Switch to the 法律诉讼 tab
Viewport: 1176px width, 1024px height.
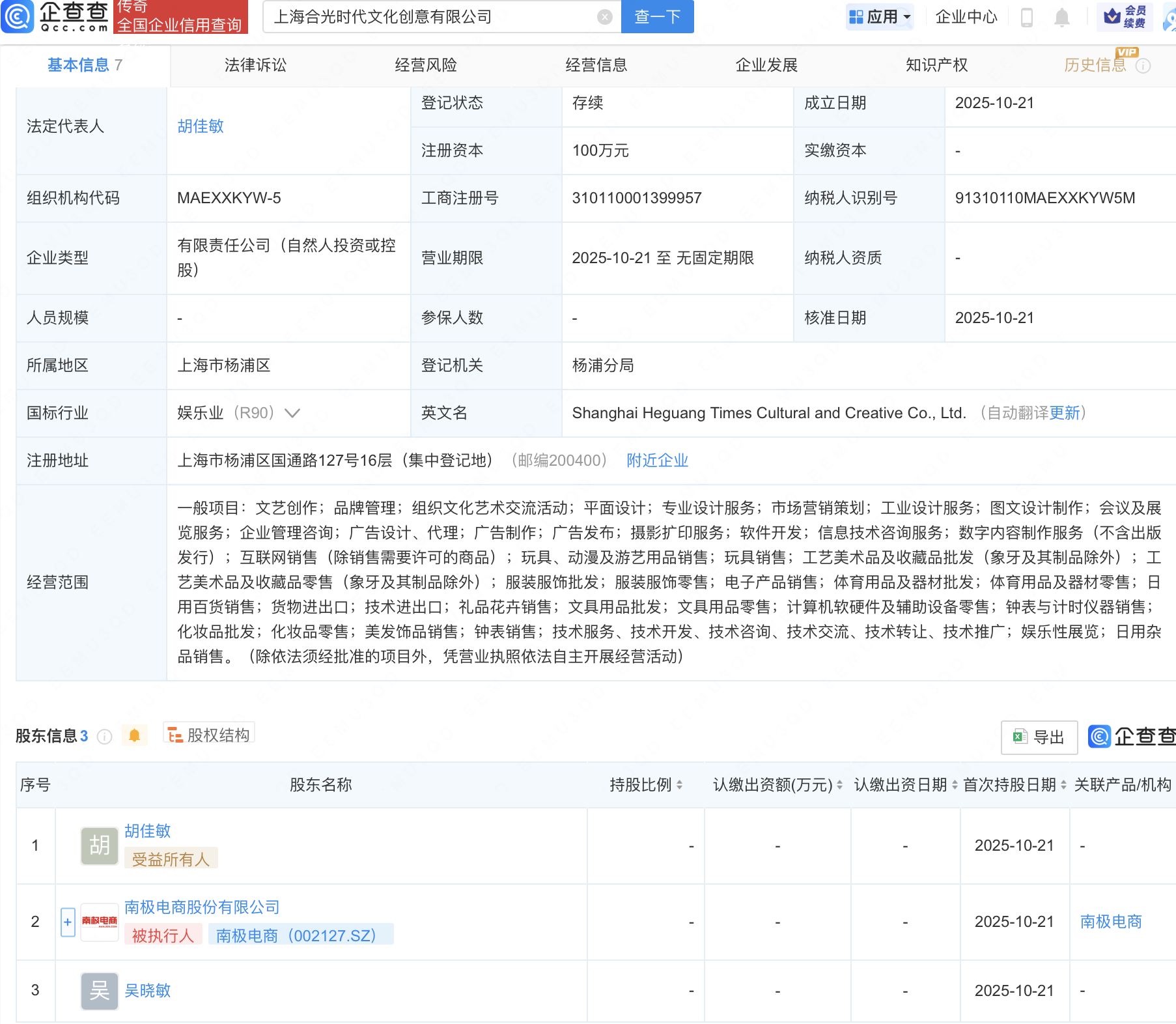(x=255, y=65)
